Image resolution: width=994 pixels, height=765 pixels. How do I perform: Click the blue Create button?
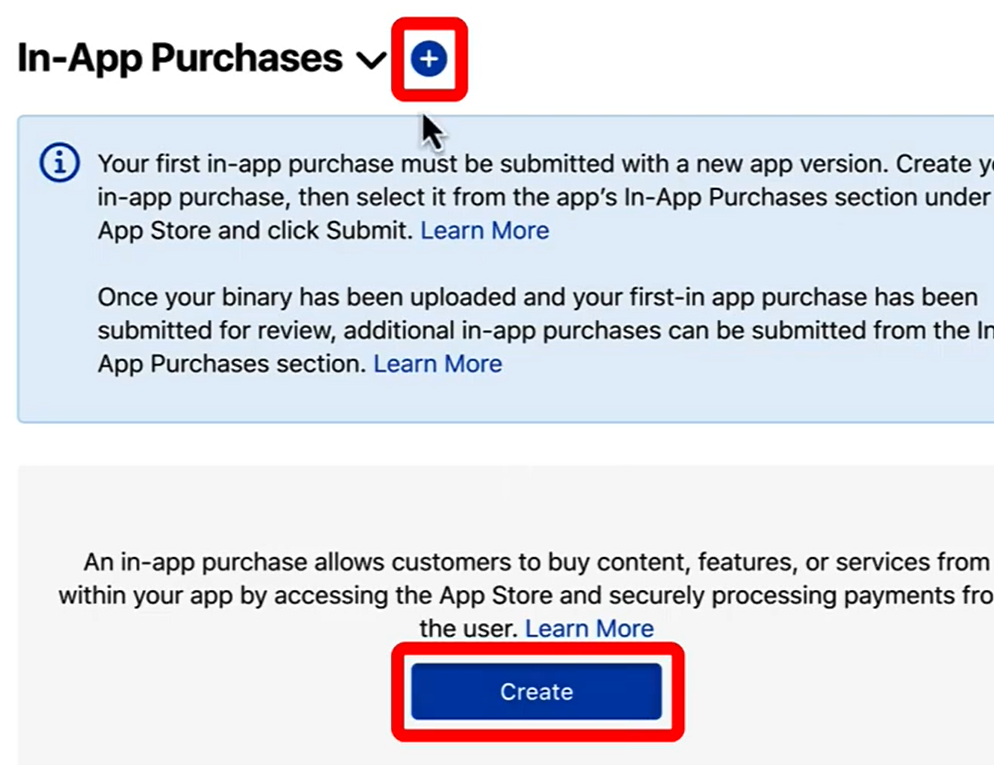pyautogui.click(x=536, y=691)
